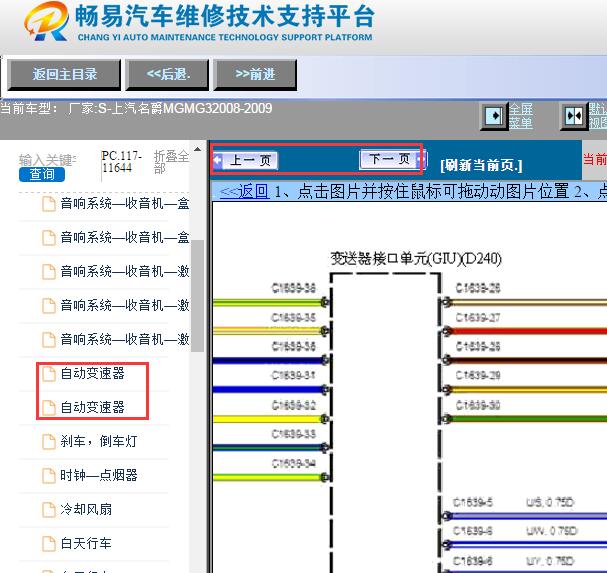Click the yellow wire at C1639-32
Viewport: 607px width, 573px height.
click(x=269, y=419)
